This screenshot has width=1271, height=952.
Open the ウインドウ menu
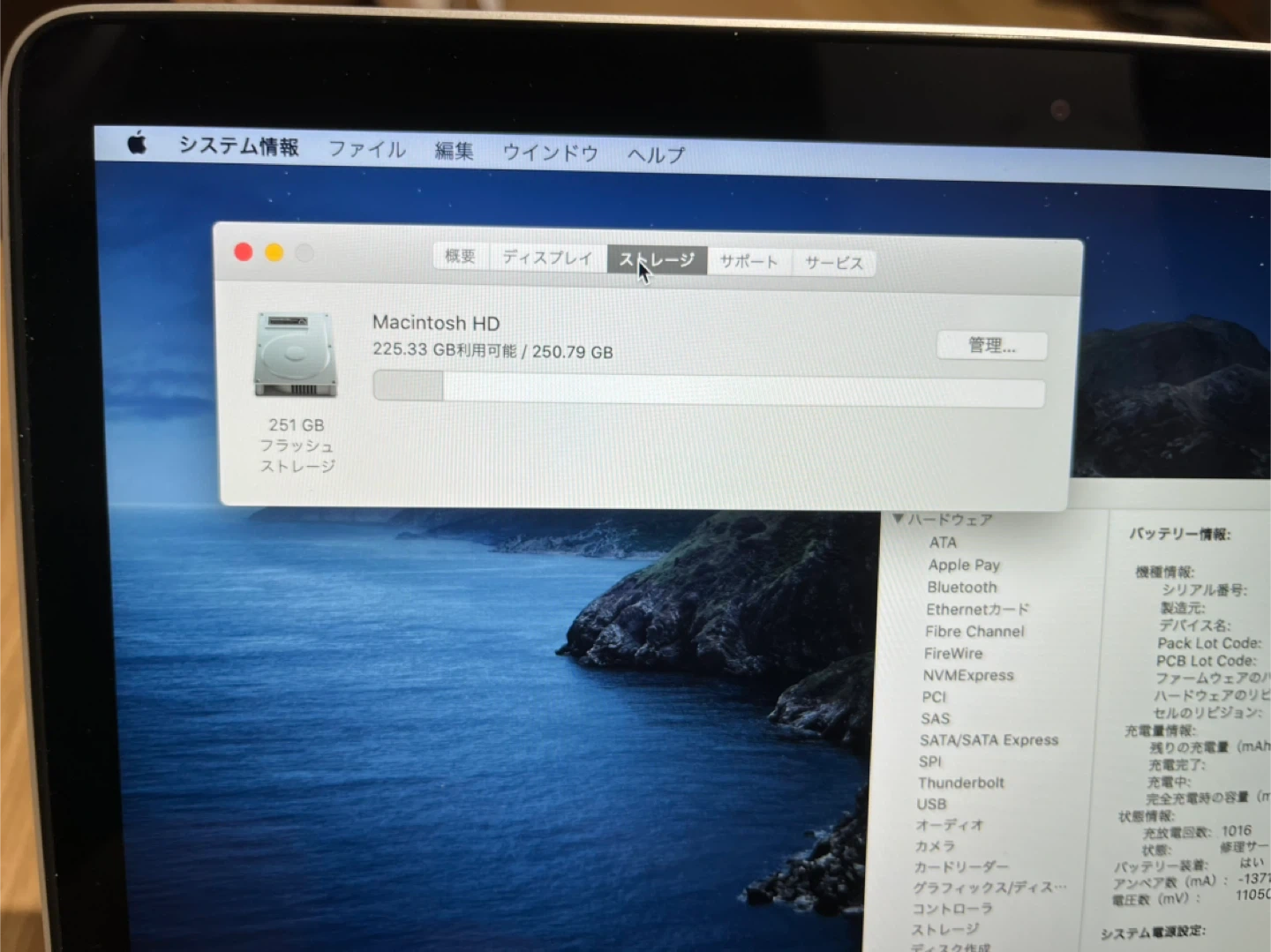550,153
